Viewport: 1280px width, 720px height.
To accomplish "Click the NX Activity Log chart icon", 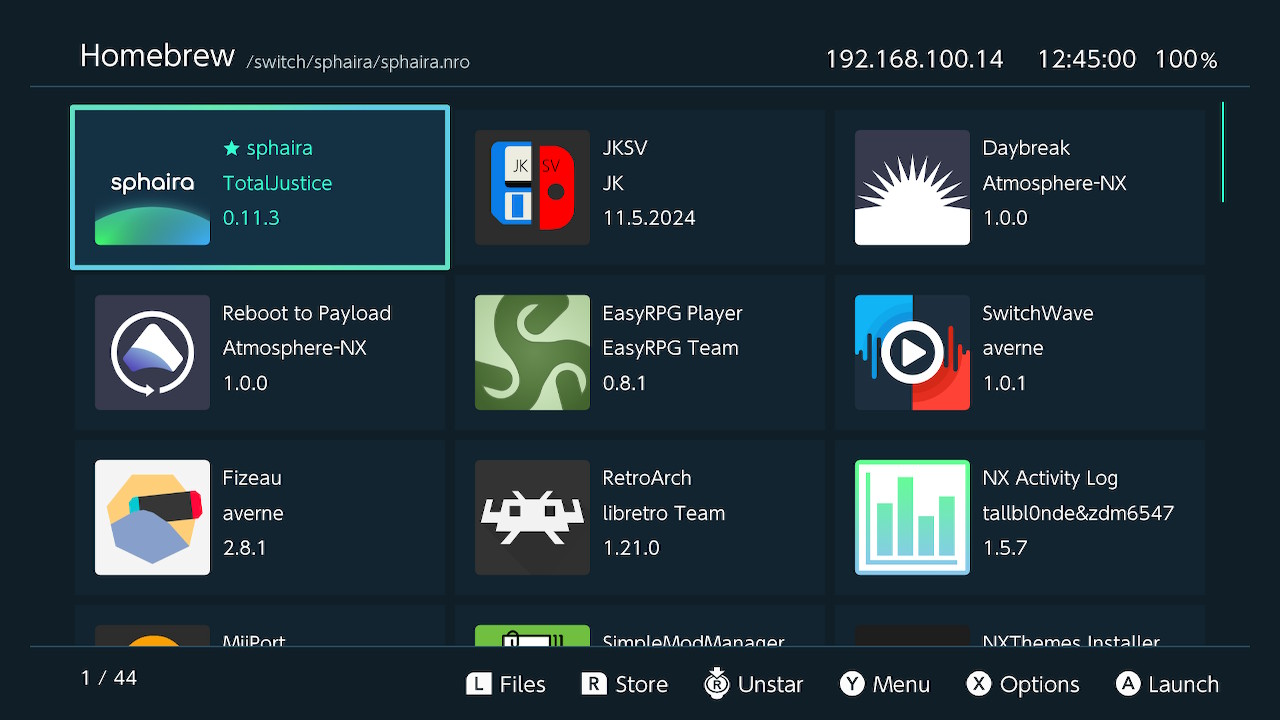I will click(912, 517).
